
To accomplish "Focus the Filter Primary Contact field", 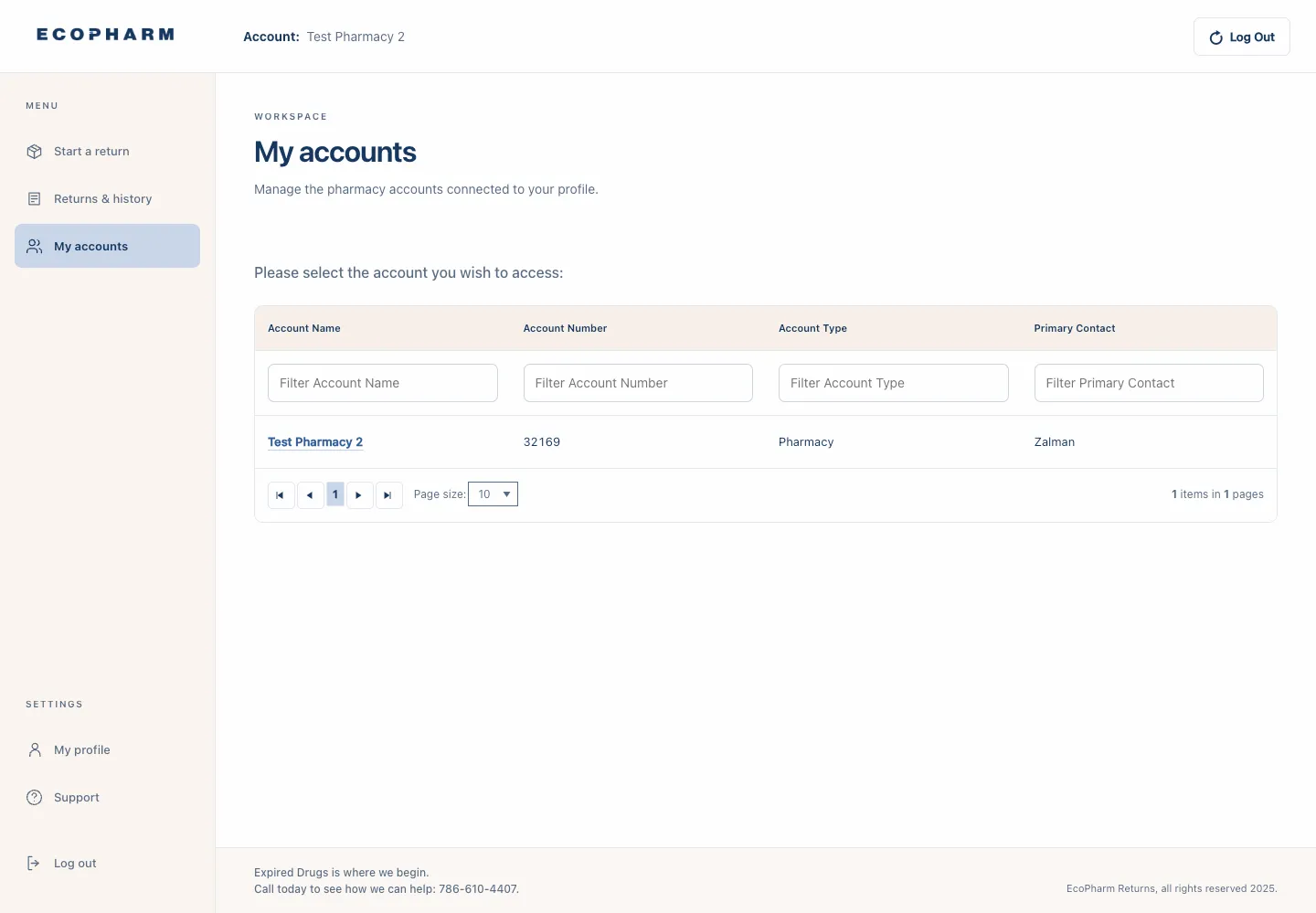I will [1149, 383].
